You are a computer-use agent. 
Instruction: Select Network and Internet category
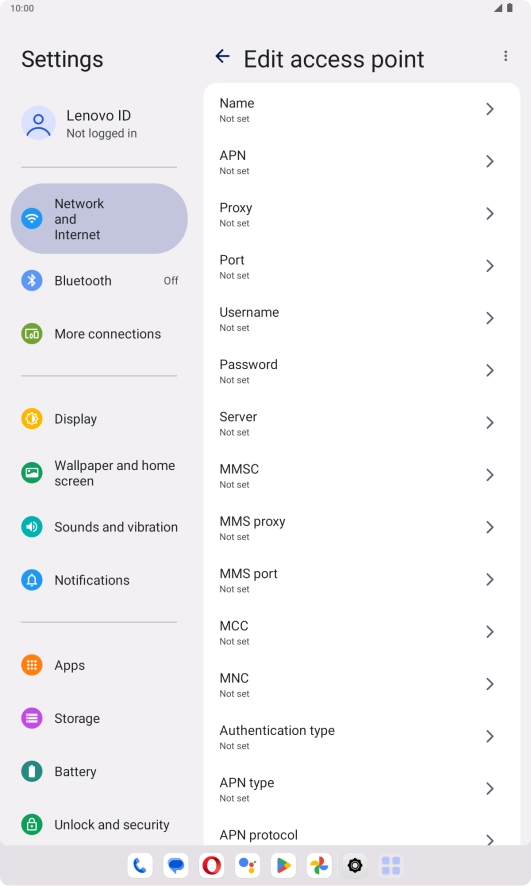click(x=99, y=219)
